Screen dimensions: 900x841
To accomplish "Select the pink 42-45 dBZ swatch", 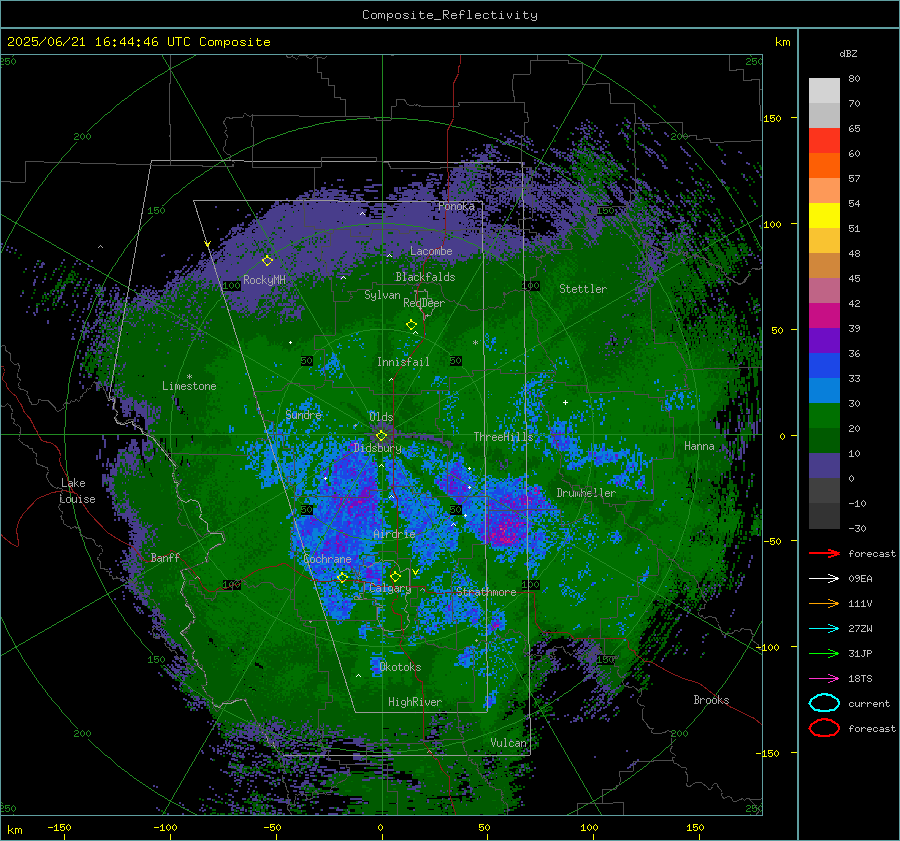I will click(824, 290).
